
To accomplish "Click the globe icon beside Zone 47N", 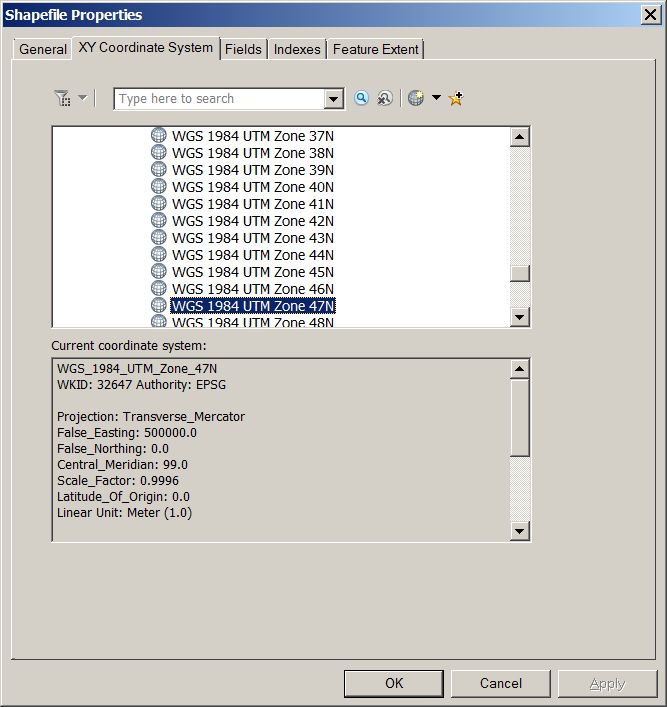I will pyautogui.click(x=158, y=305).
